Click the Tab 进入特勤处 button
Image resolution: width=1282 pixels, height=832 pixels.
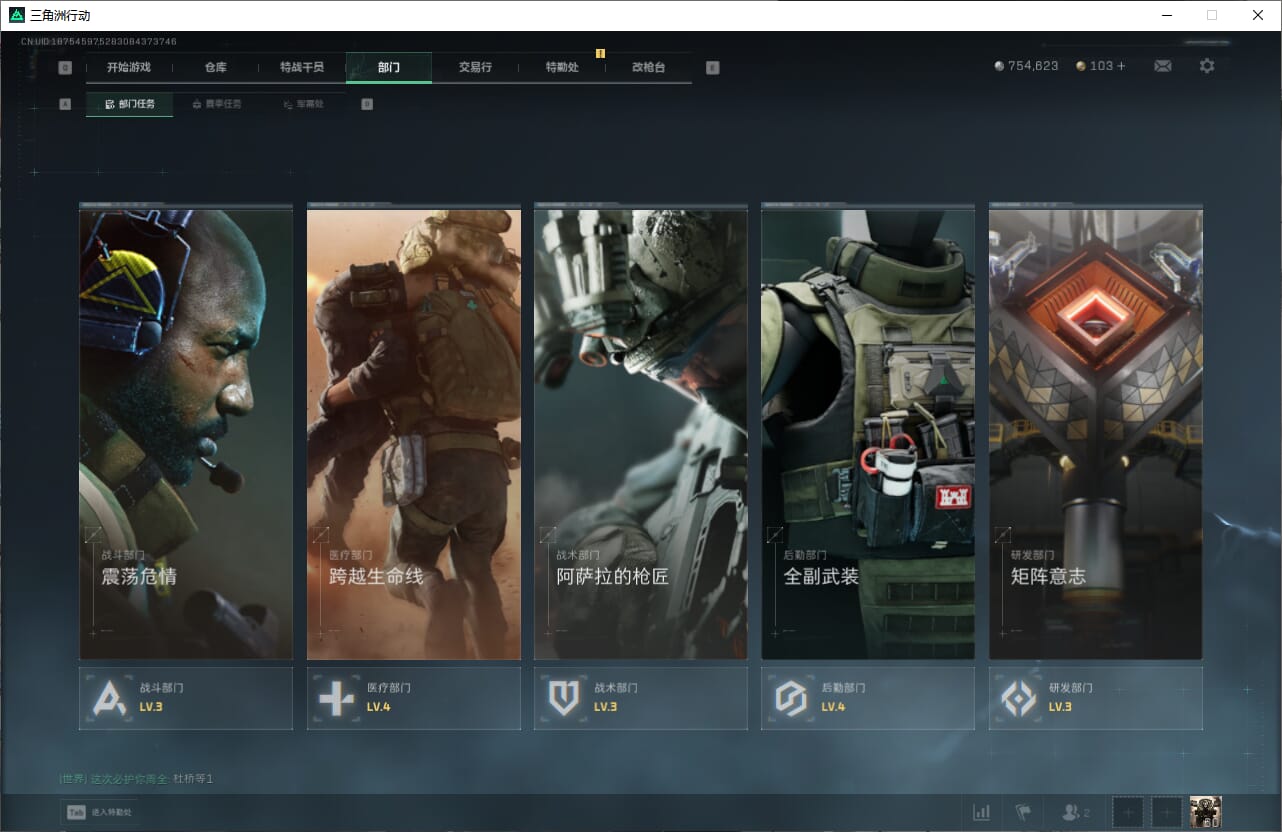[x=100, y=812]
